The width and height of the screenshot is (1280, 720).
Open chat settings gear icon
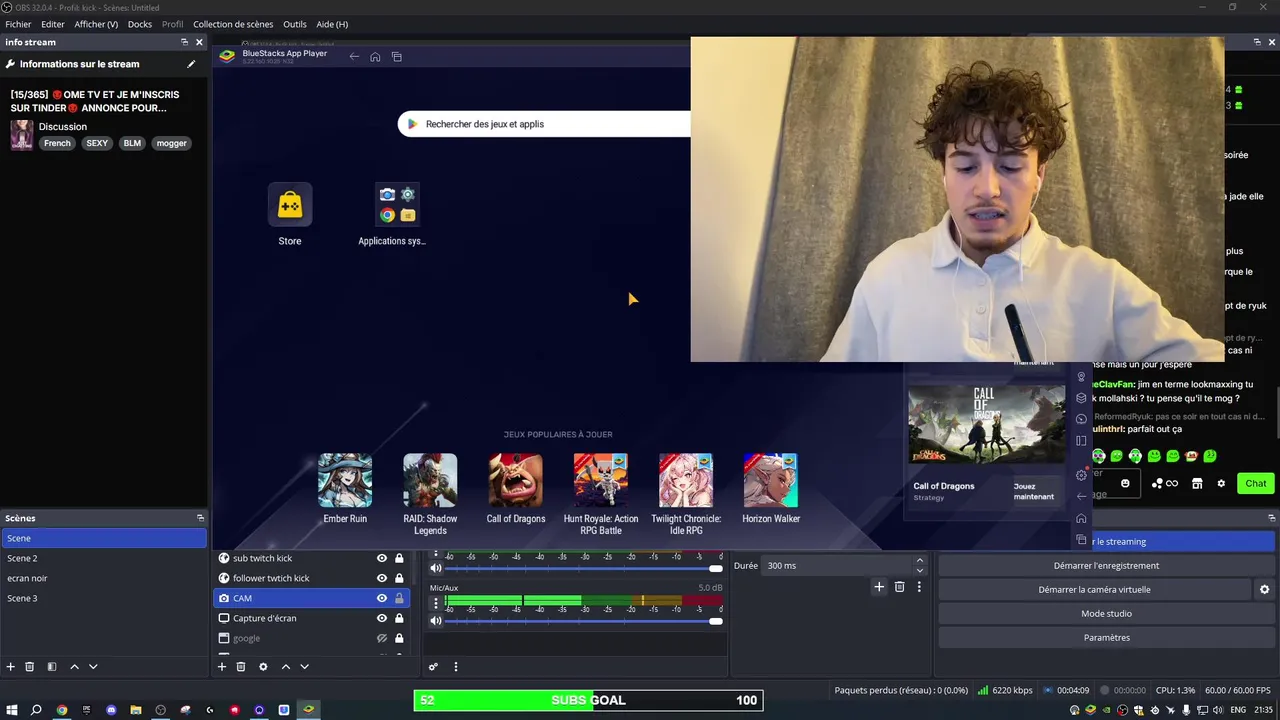(x=1221, y=484)
